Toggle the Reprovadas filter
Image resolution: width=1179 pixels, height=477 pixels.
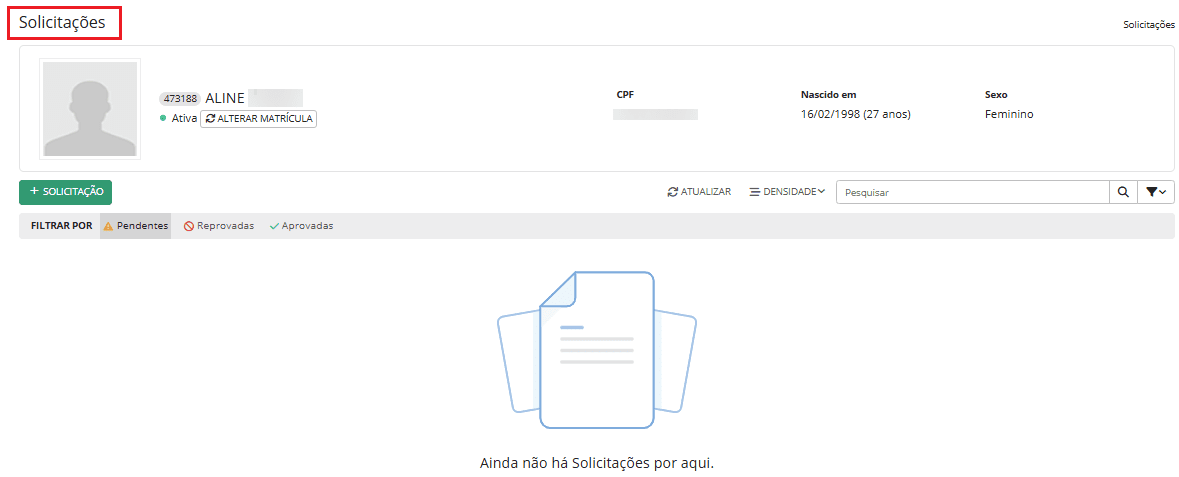(x=219, y=226)
